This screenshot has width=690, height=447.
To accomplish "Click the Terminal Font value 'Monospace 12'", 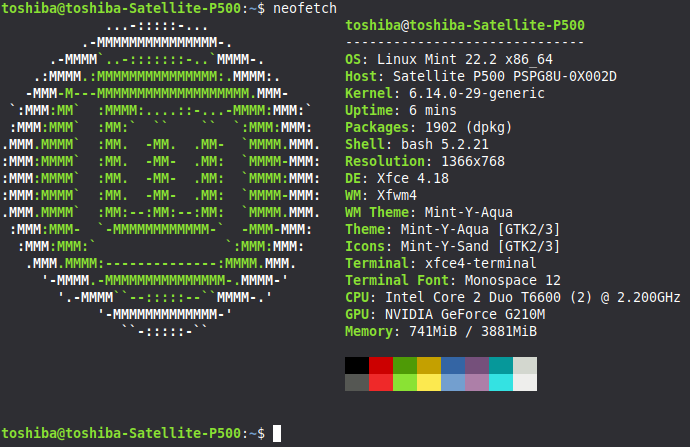I will [x=513, y=280].
